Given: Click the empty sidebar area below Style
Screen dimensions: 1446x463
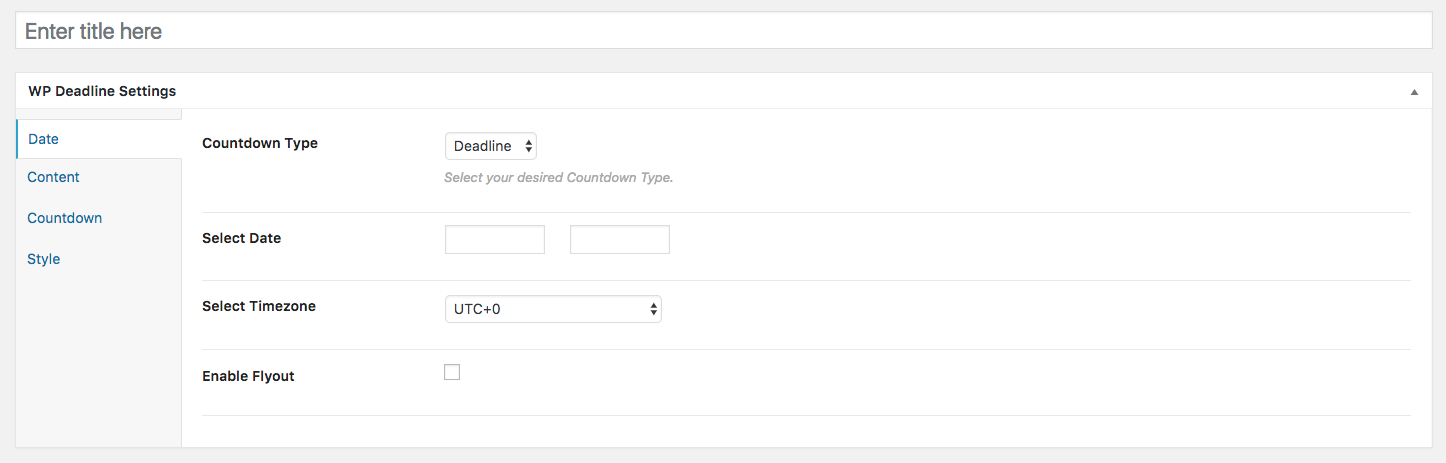Looking at the screenshot, I should click(x=98, y=360).
